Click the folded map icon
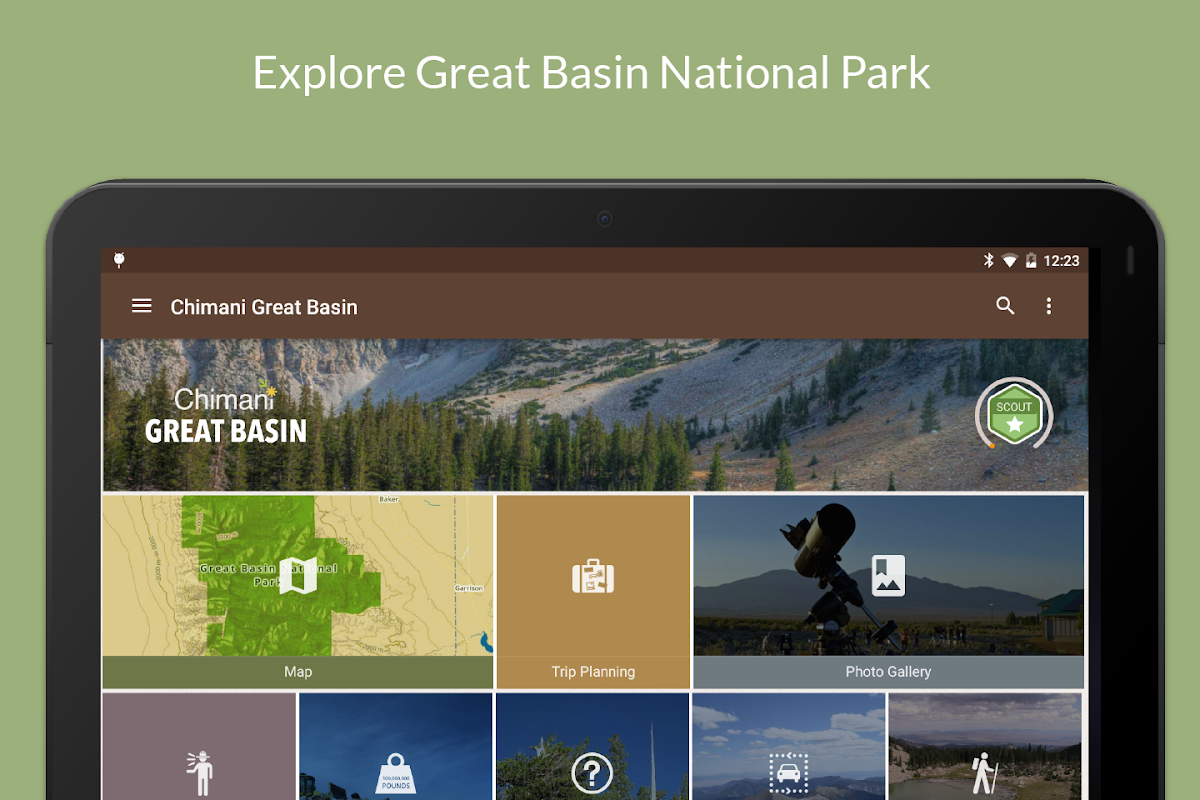The width and height of the screenshot is (1200, 800). (298, 576)
